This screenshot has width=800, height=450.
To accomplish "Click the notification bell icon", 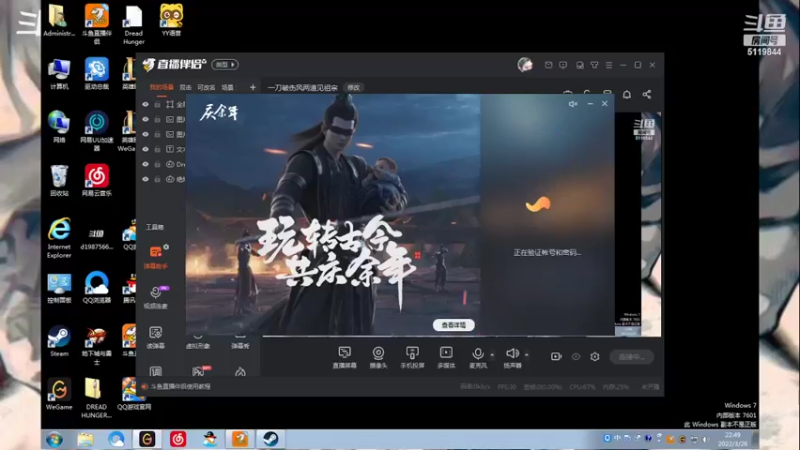I will [x=627, y=94].
